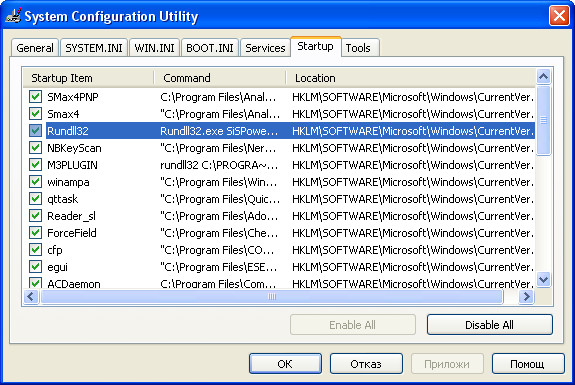Toggle the egui startup checkbox
Viewport: 575px width, 385px height.
click(35, 267)
